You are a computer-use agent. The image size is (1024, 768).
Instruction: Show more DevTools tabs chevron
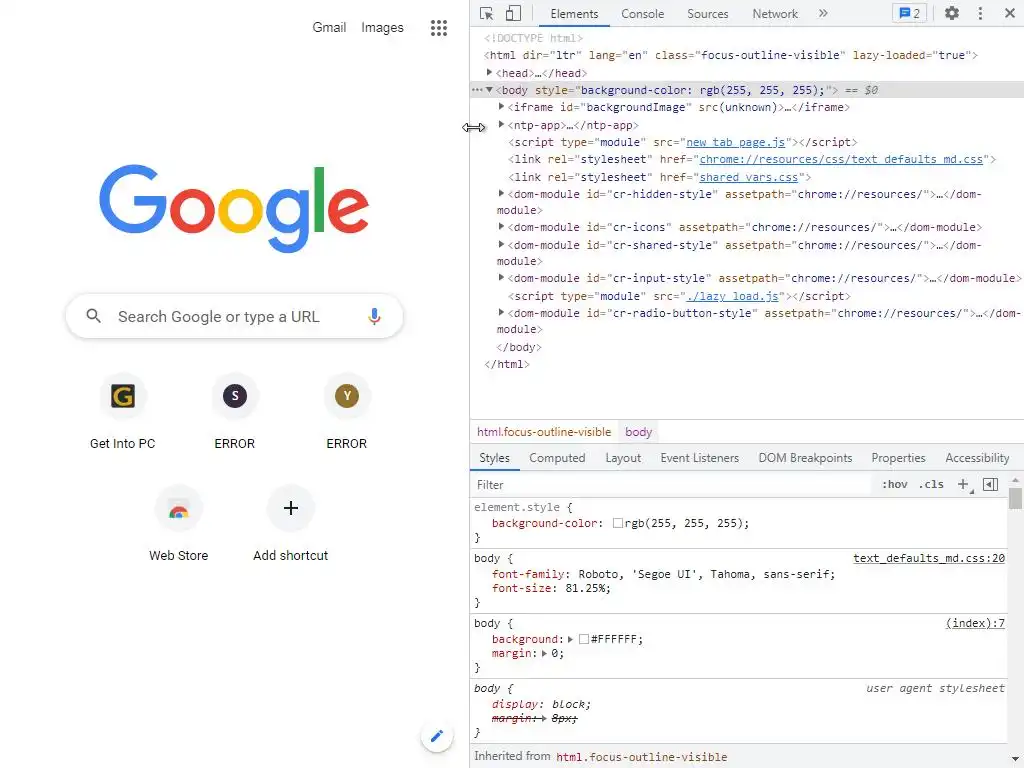[823, 13]
